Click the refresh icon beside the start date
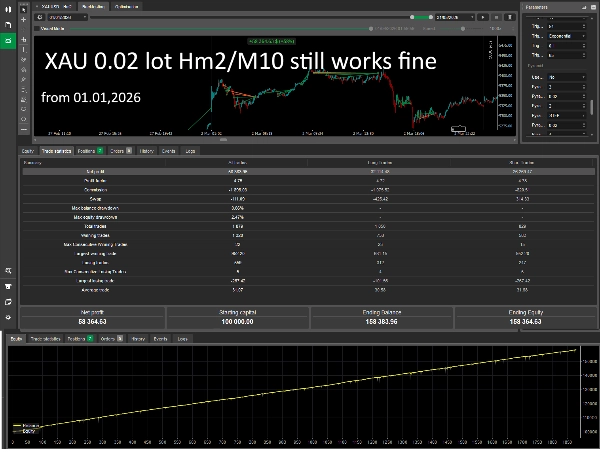The width and height of the screenshot is (600, 452). (x=40, y=17)
